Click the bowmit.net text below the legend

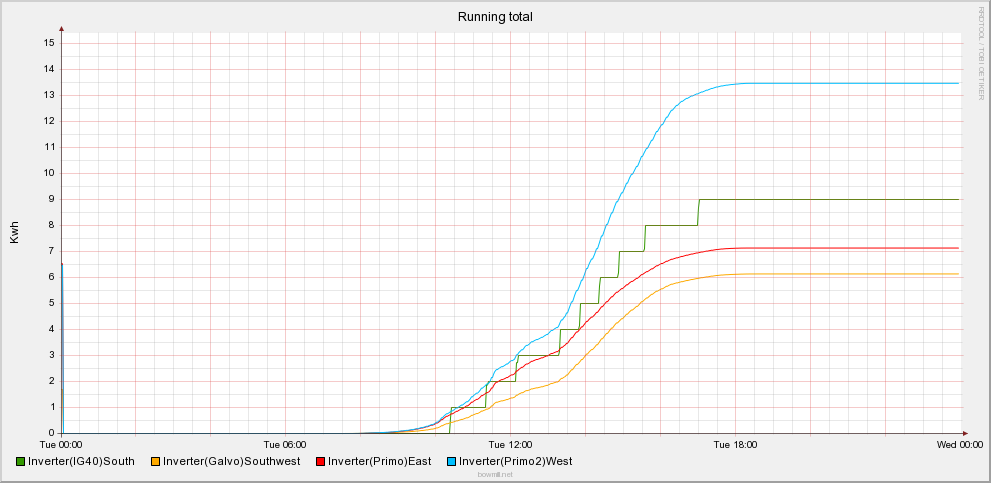tap(495, 474)
